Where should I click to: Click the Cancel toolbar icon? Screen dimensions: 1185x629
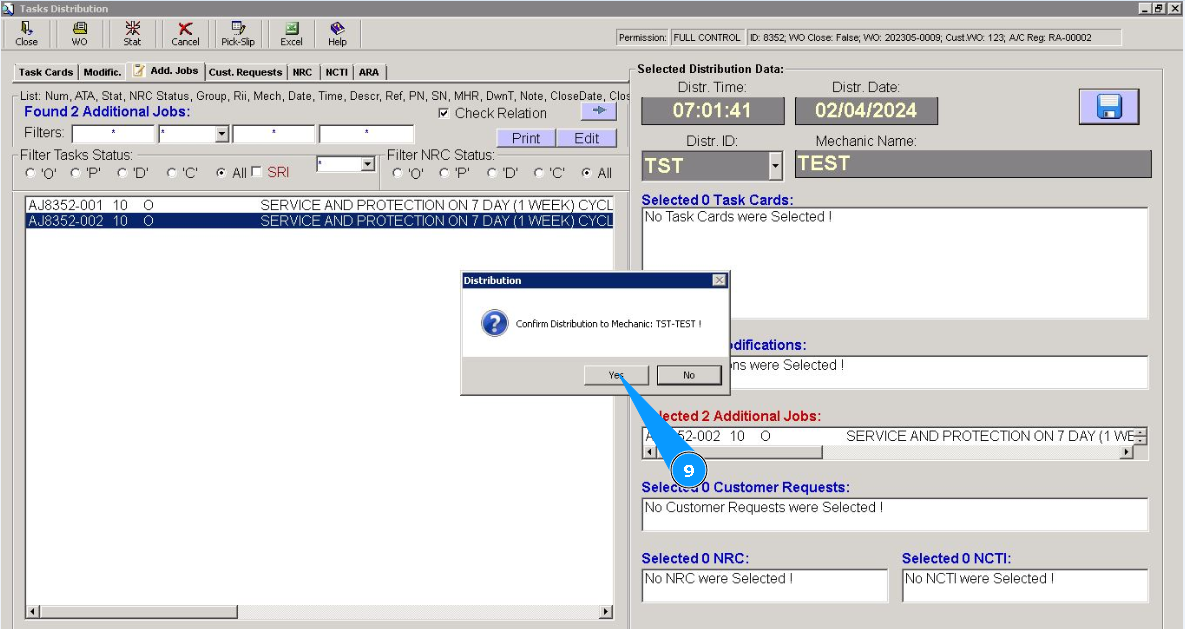tap(185, 34)
